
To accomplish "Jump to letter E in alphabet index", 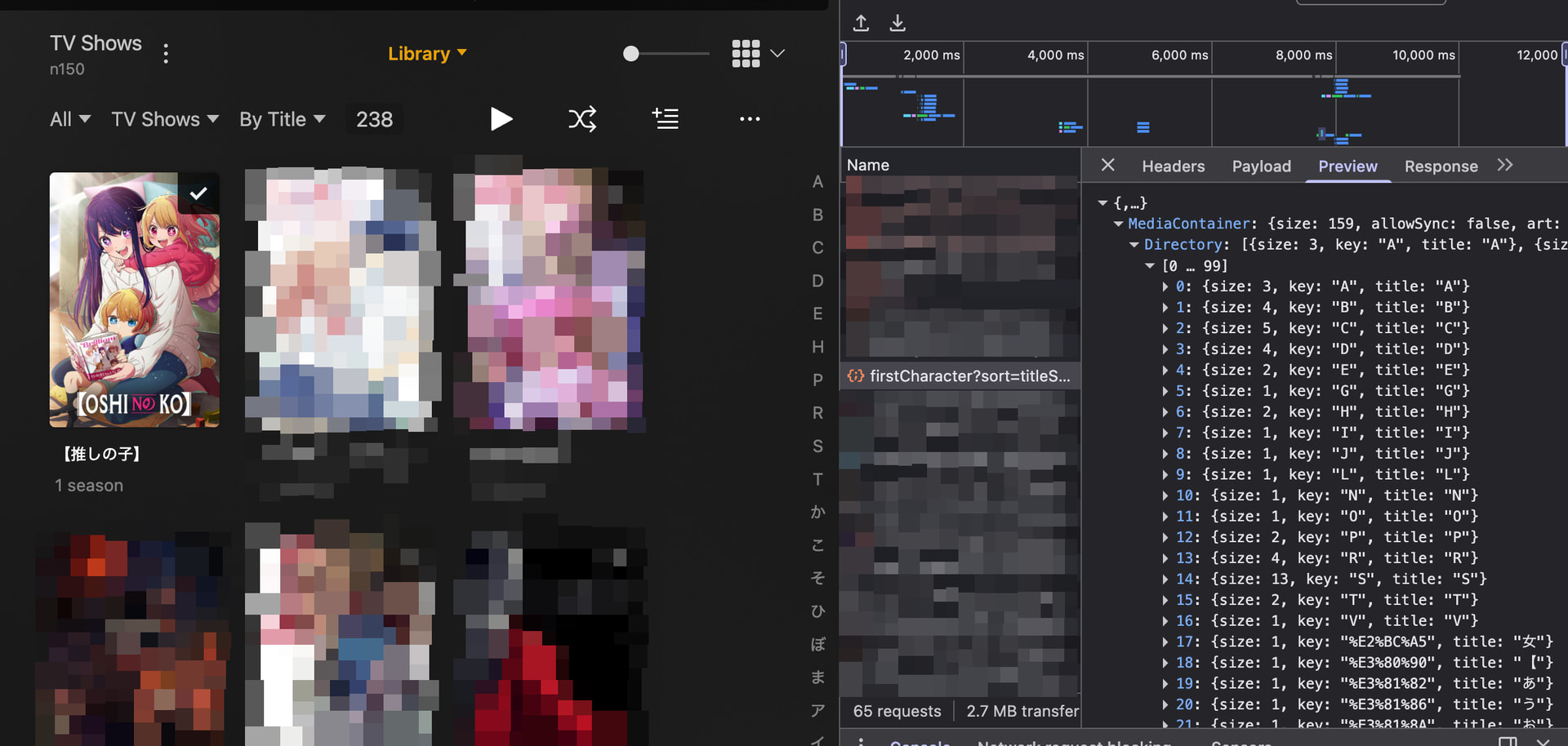I will coord(817,313).
